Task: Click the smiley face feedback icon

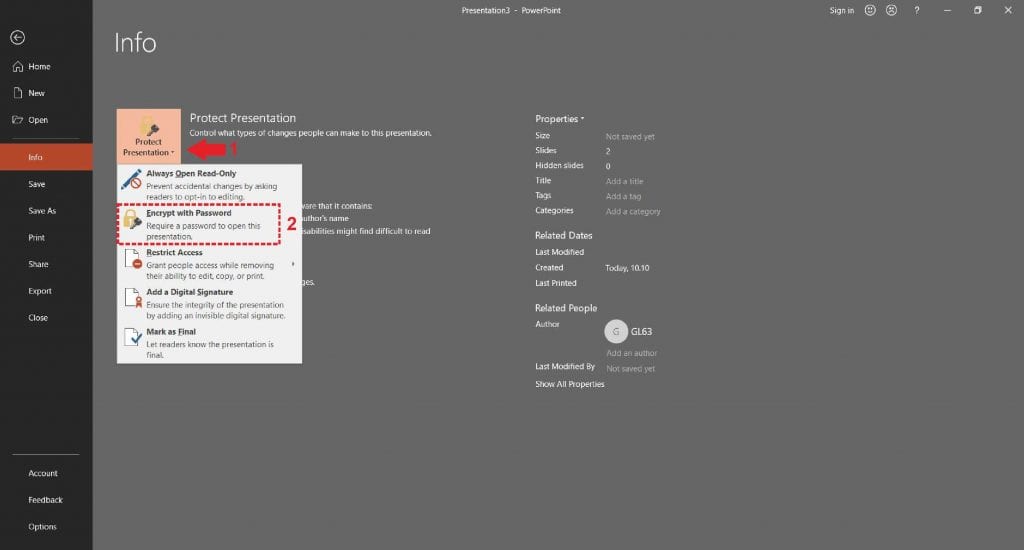Action: coord(870,10)
